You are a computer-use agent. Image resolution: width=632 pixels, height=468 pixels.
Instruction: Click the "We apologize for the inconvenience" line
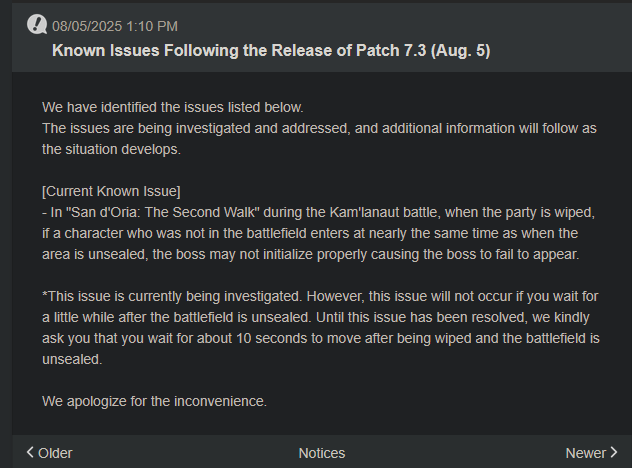coord(154,401)
